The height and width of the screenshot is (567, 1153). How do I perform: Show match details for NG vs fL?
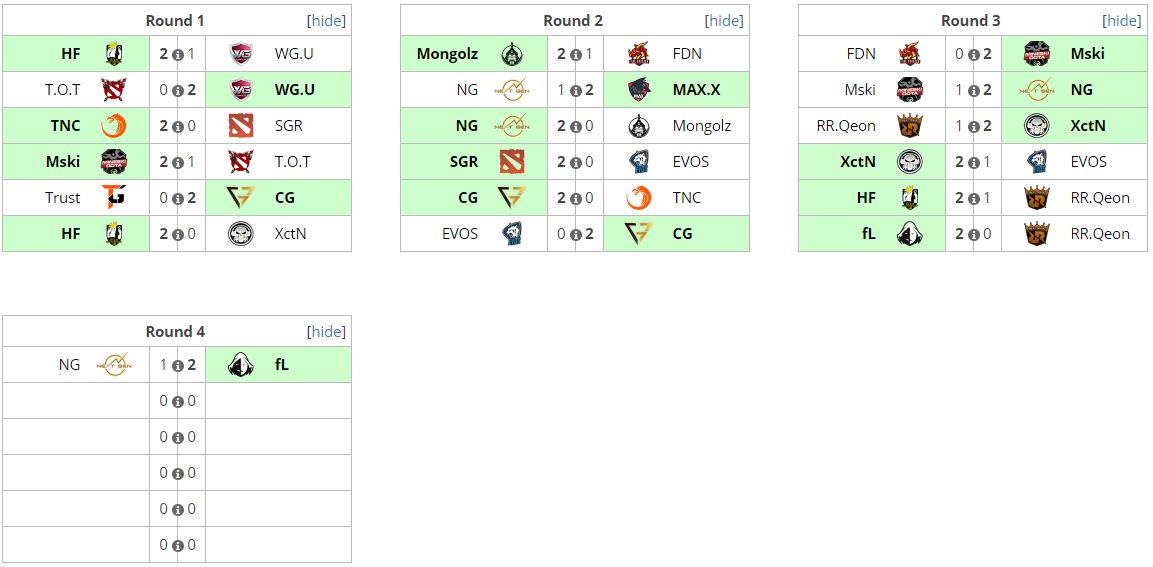click(178, 365)
